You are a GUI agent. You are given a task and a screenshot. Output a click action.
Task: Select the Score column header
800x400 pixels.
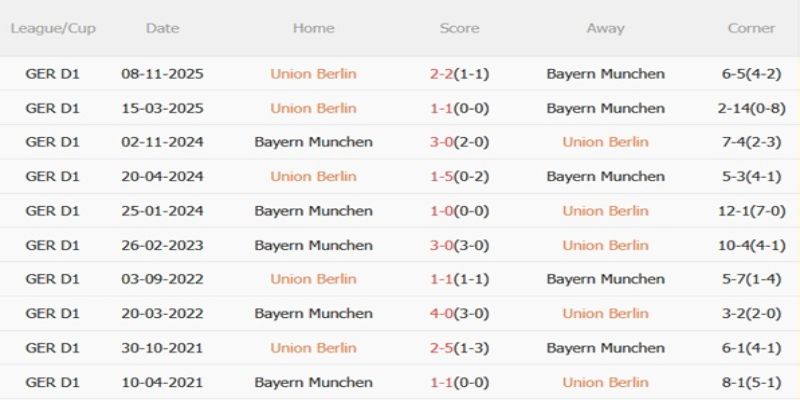tap(459, 28)
